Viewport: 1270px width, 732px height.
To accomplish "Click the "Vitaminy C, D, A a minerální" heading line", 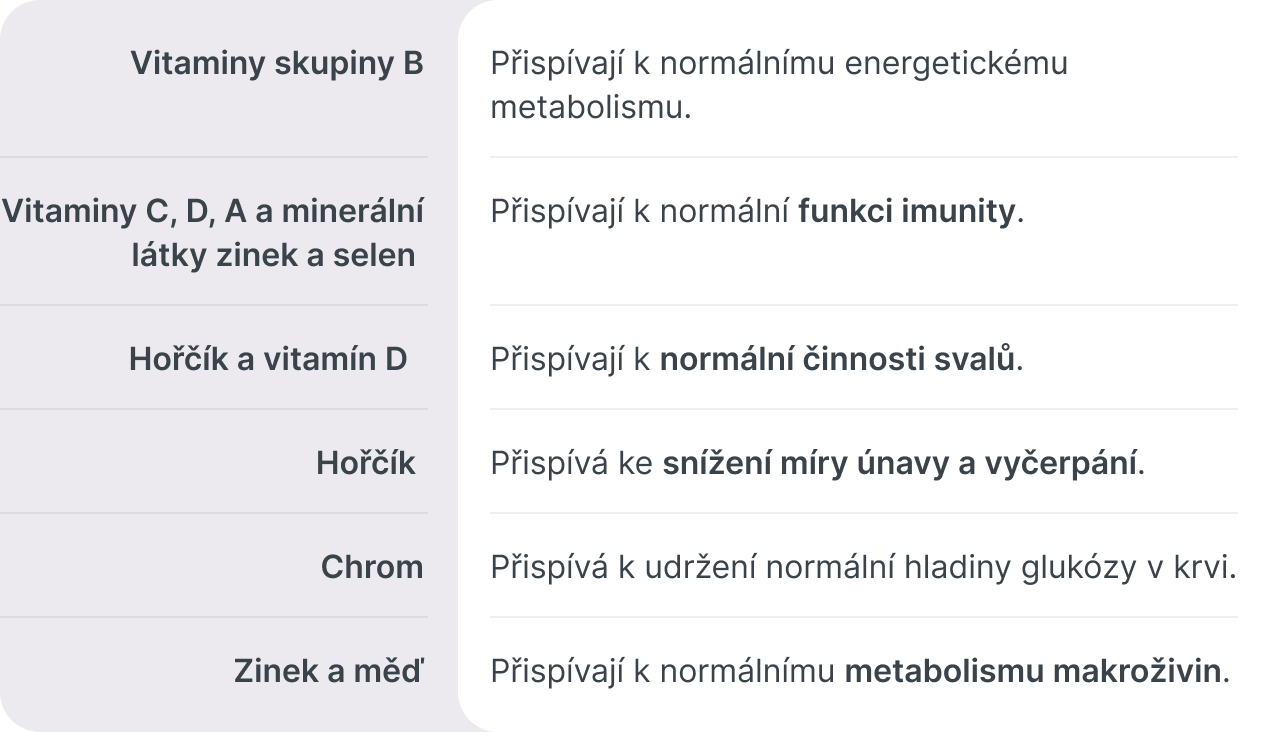I will pyautogui.click(x=212, y=212).
